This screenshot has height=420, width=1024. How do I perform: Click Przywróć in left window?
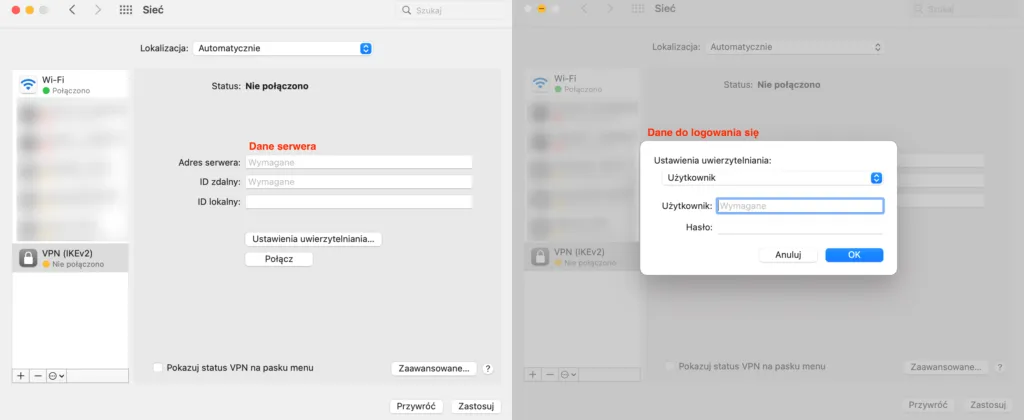click(416, 406)
